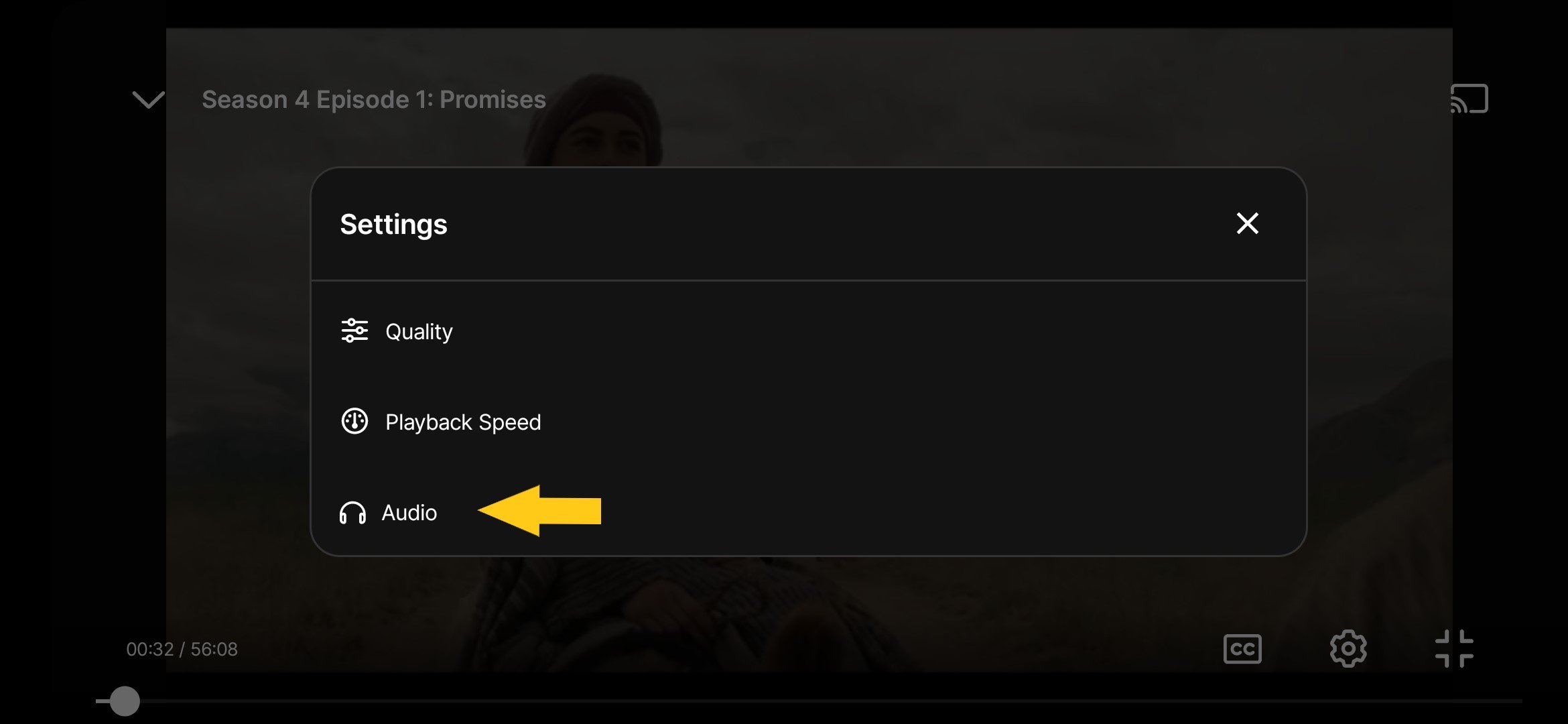Click the yellow arrow pointing to Audio

point(539,511)
